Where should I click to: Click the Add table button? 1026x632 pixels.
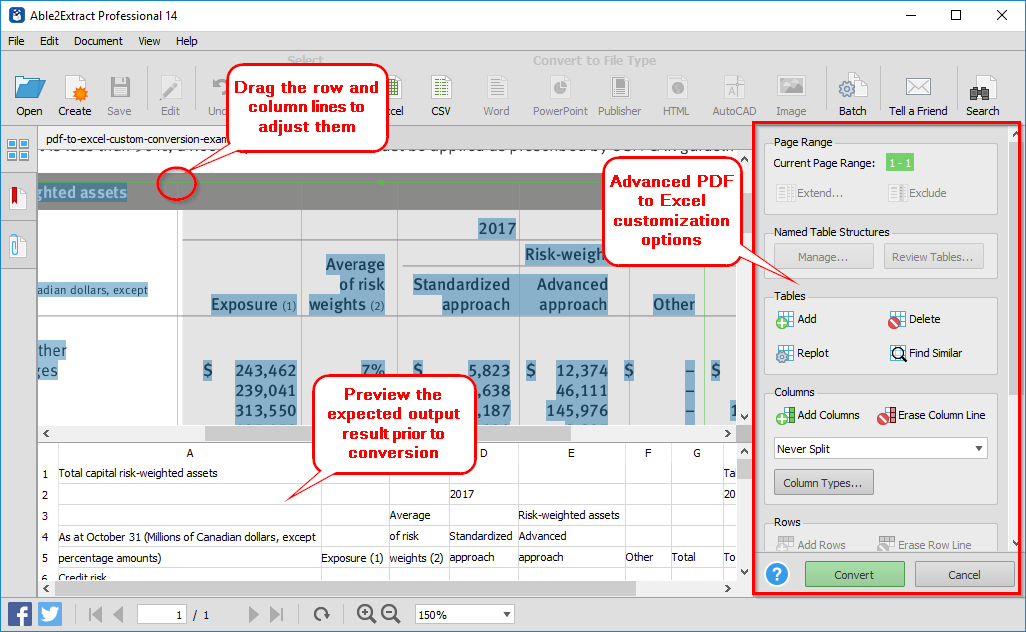pos(796,319)
